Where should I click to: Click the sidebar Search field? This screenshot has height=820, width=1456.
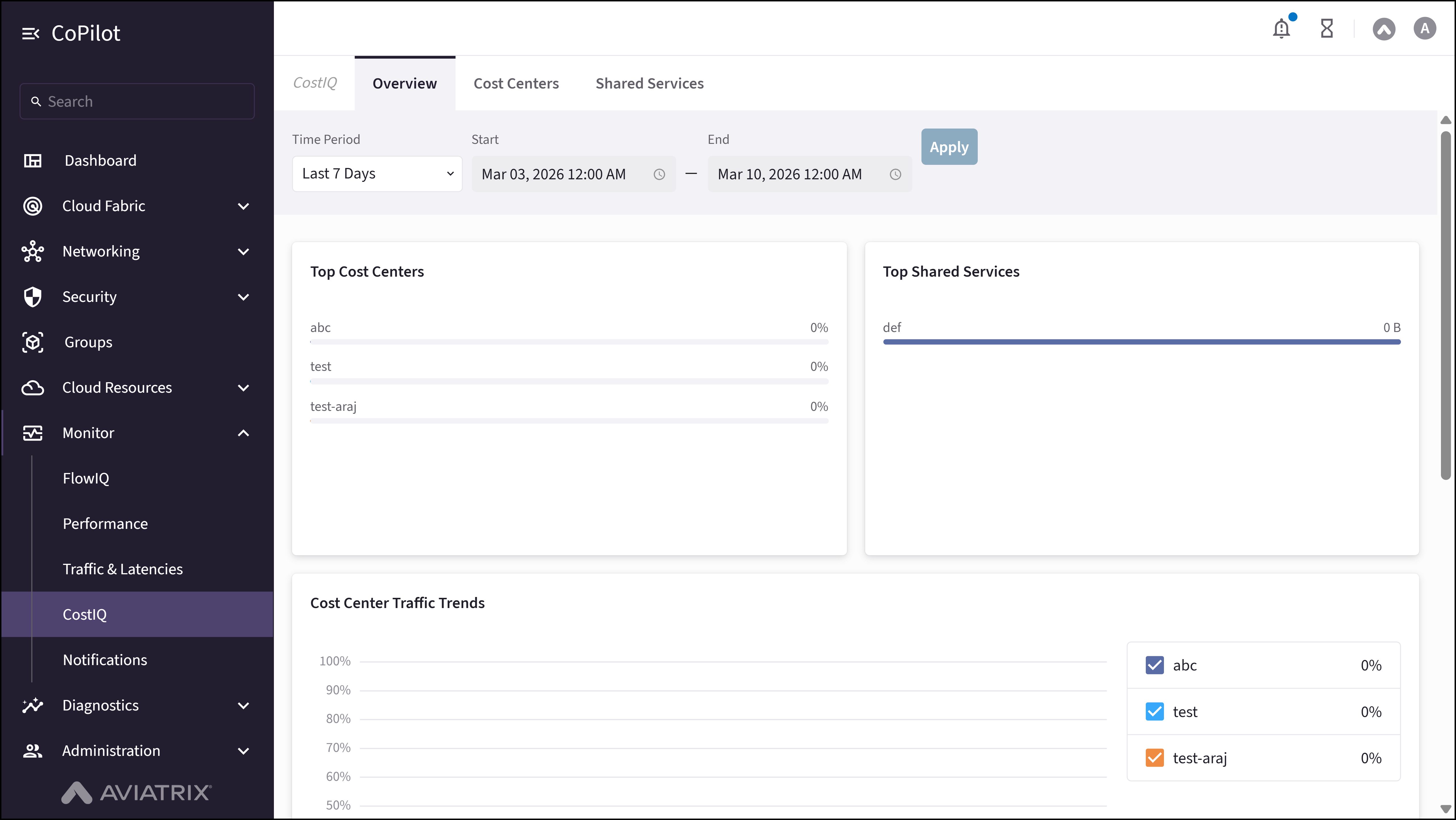coord(137,102)
